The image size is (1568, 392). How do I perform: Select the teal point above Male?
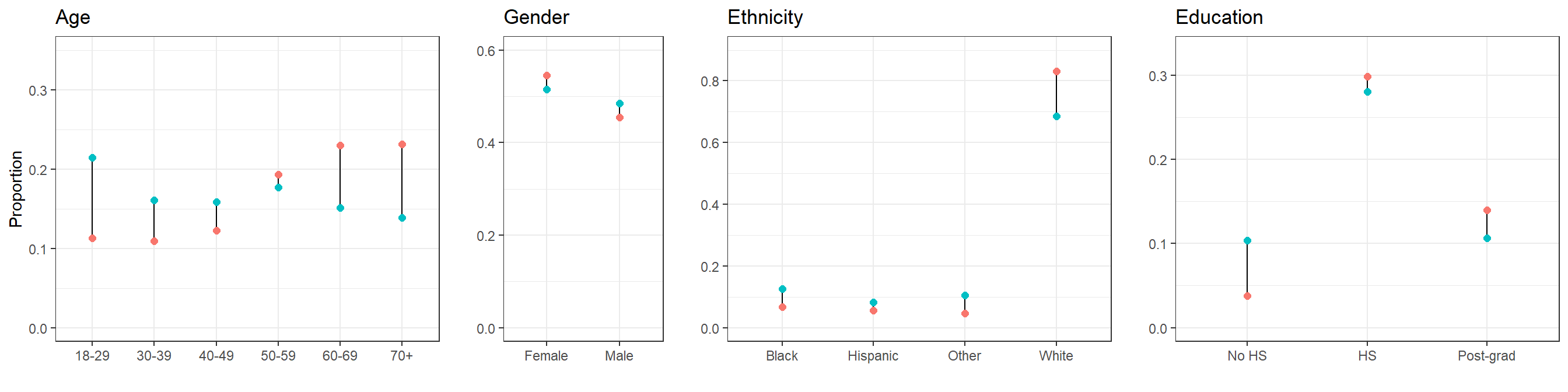[x=619, y=104]
